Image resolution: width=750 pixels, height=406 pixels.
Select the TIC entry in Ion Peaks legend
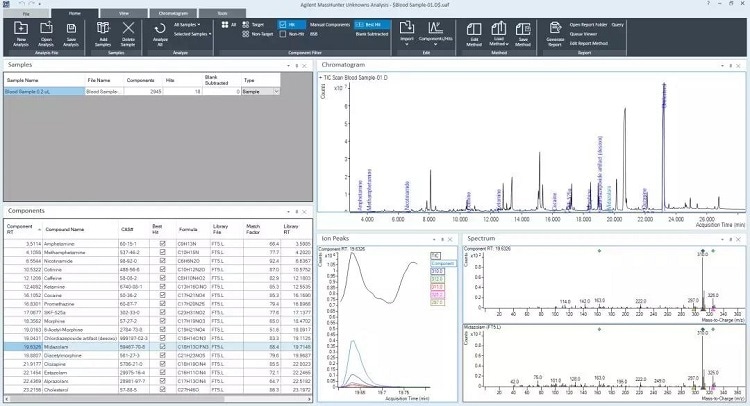[435, 255]
